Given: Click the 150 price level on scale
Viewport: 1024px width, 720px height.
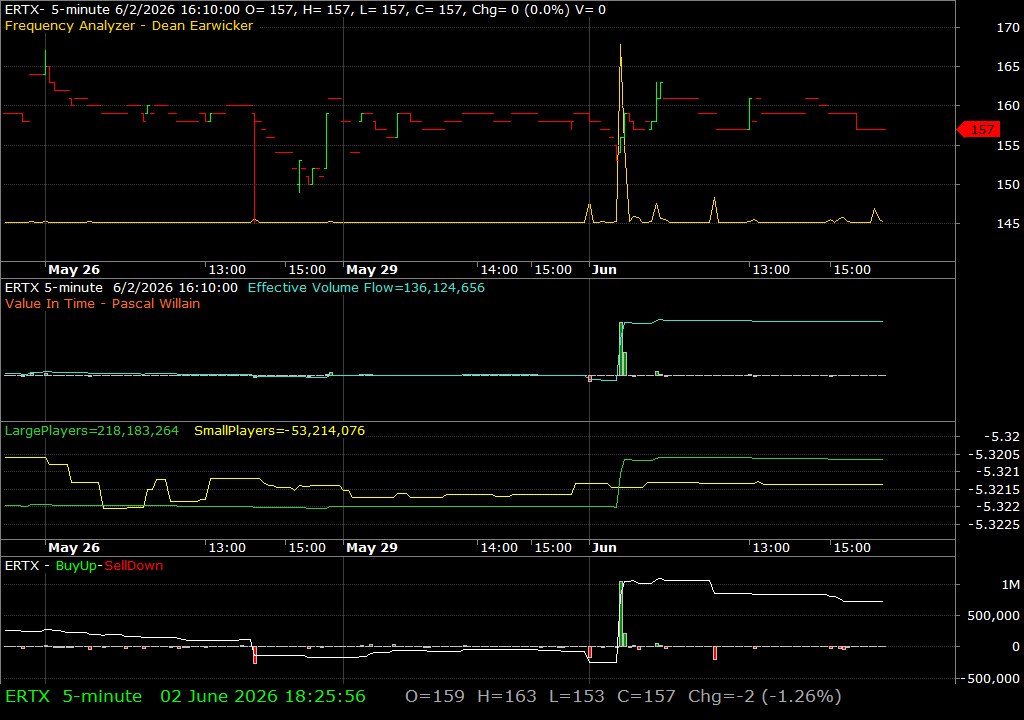Looking at the screenshot, I should click(x=1008, y=184).
